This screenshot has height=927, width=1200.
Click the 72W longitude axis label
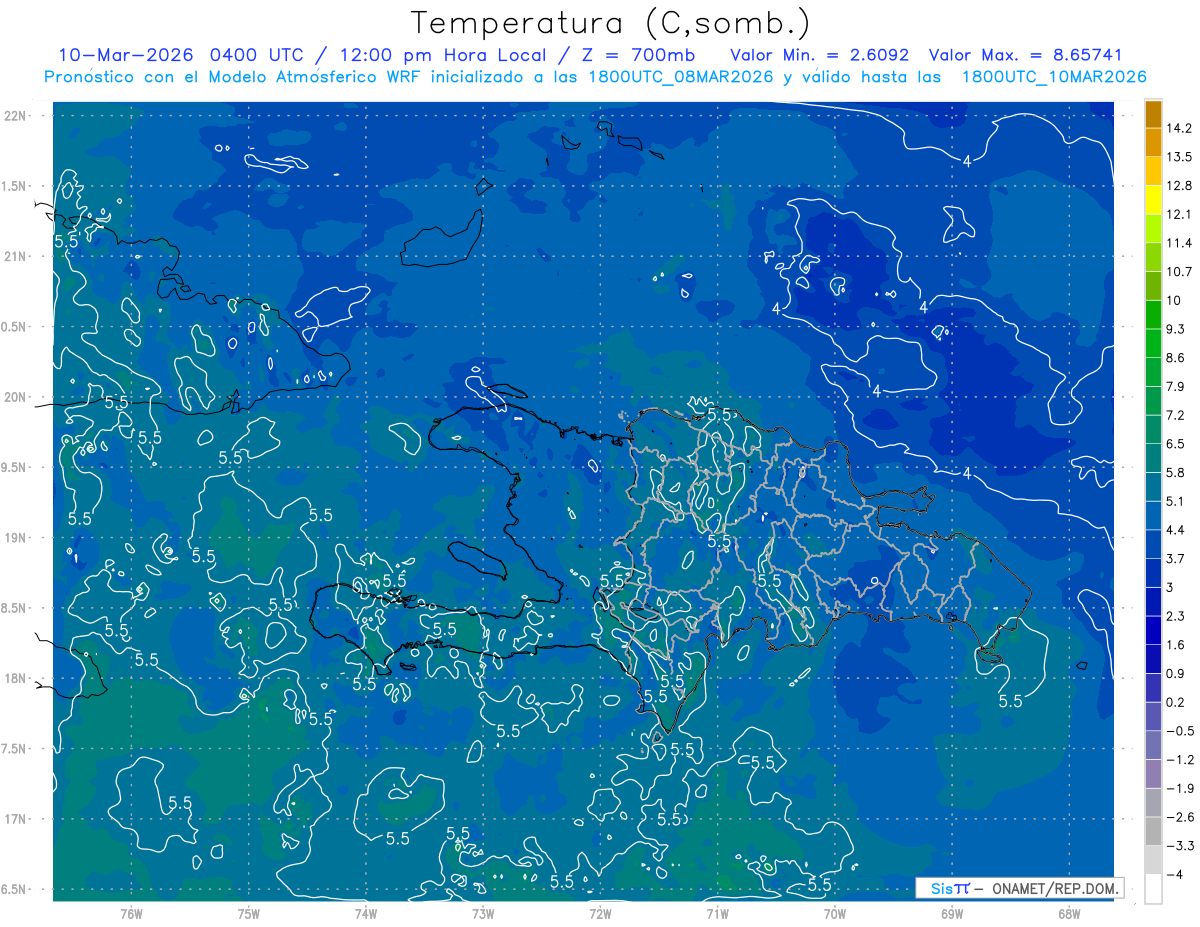[600, 913]
